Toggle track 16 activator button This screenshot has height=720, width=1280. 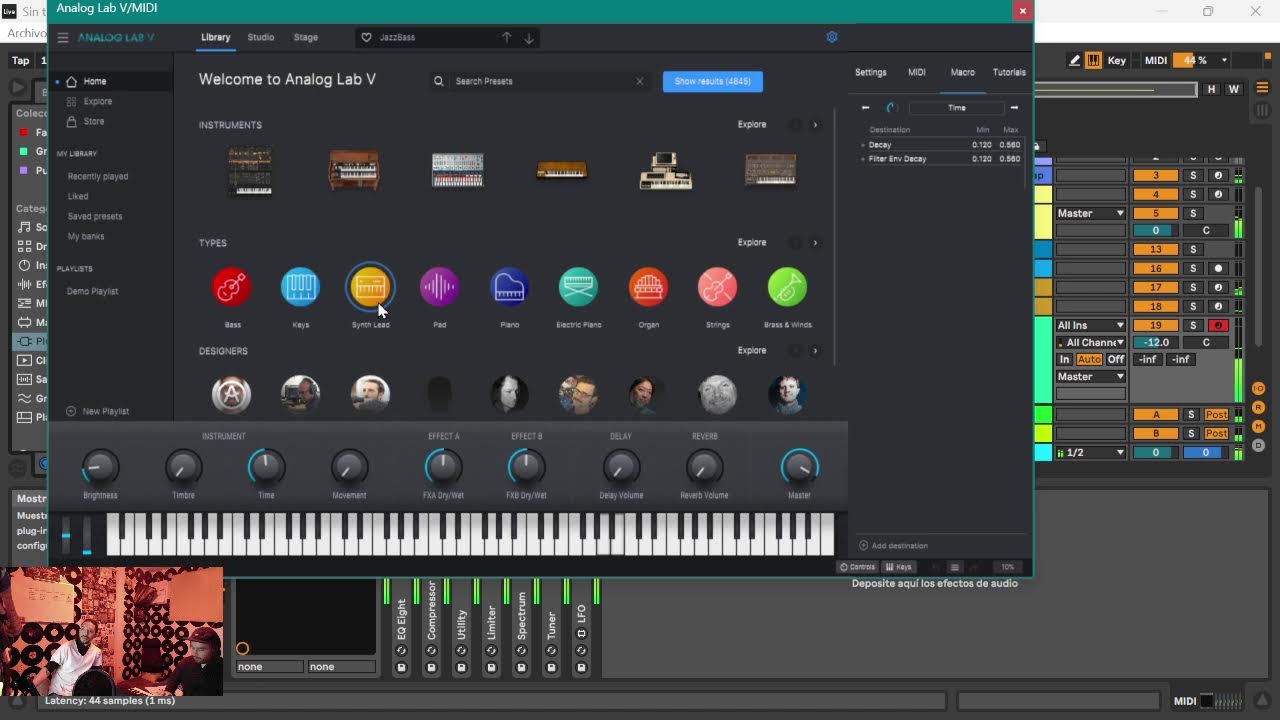click(x=1155, y=268)
